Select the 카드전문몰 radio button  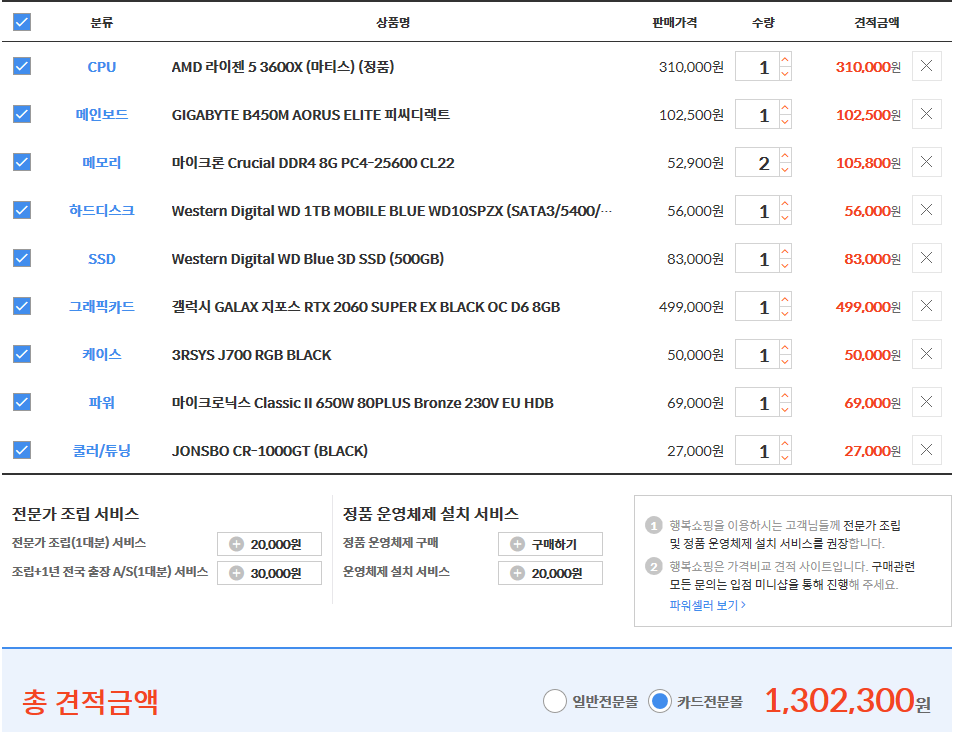(659, 701)
